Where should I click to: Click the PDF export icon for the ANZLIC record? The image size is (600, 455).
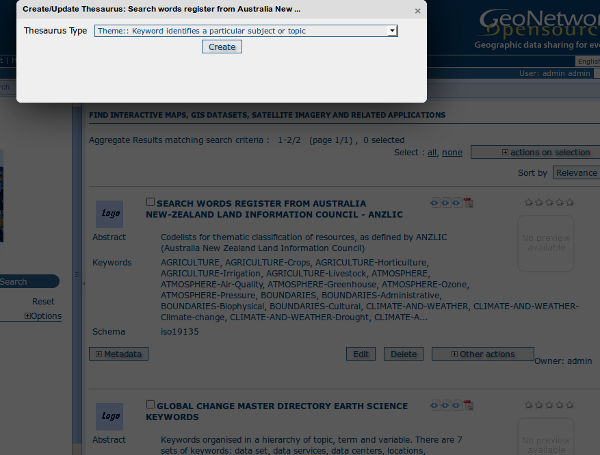[x=468, y=202]
